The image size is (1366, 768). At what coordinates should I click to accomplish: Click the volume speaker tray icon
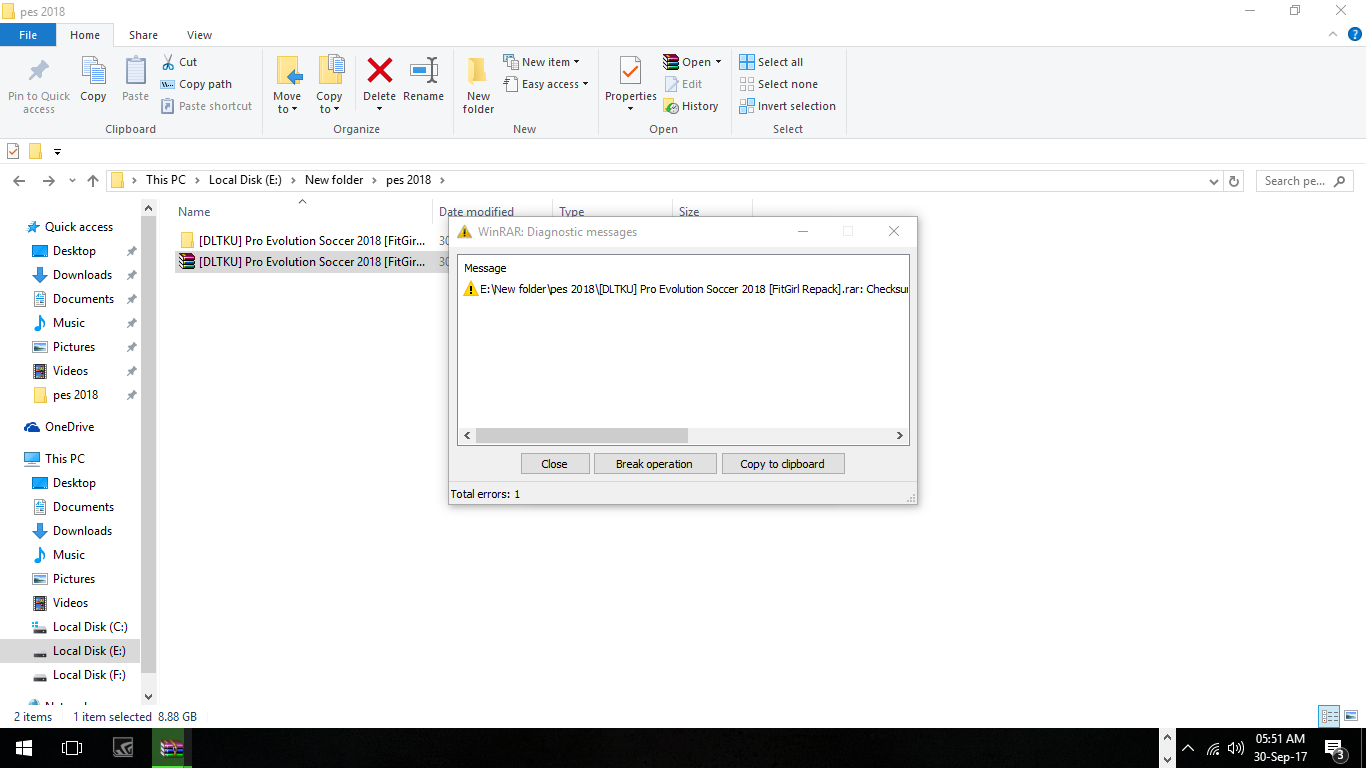(x=1236, y=748)
